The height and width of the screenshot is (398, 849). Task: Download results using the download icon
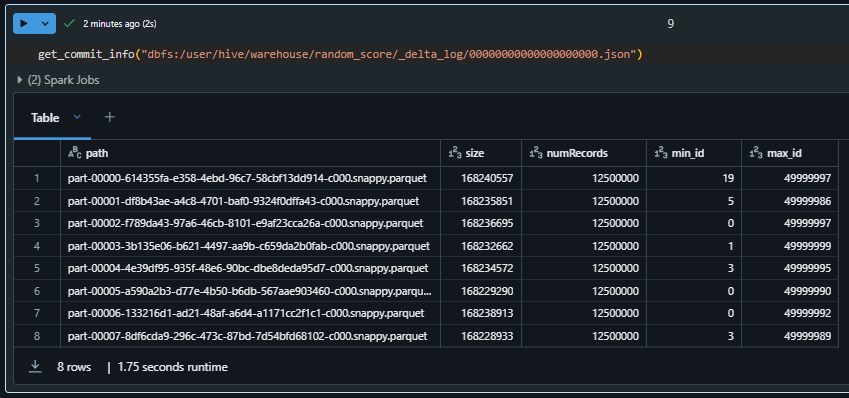(35, 367)
